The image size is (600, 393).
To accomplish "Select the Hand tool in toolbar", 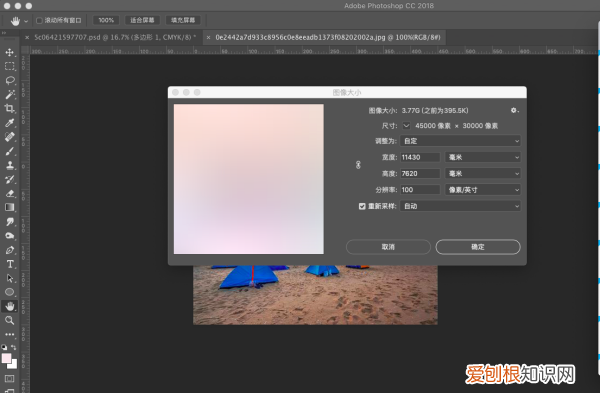I will (10, 306).
